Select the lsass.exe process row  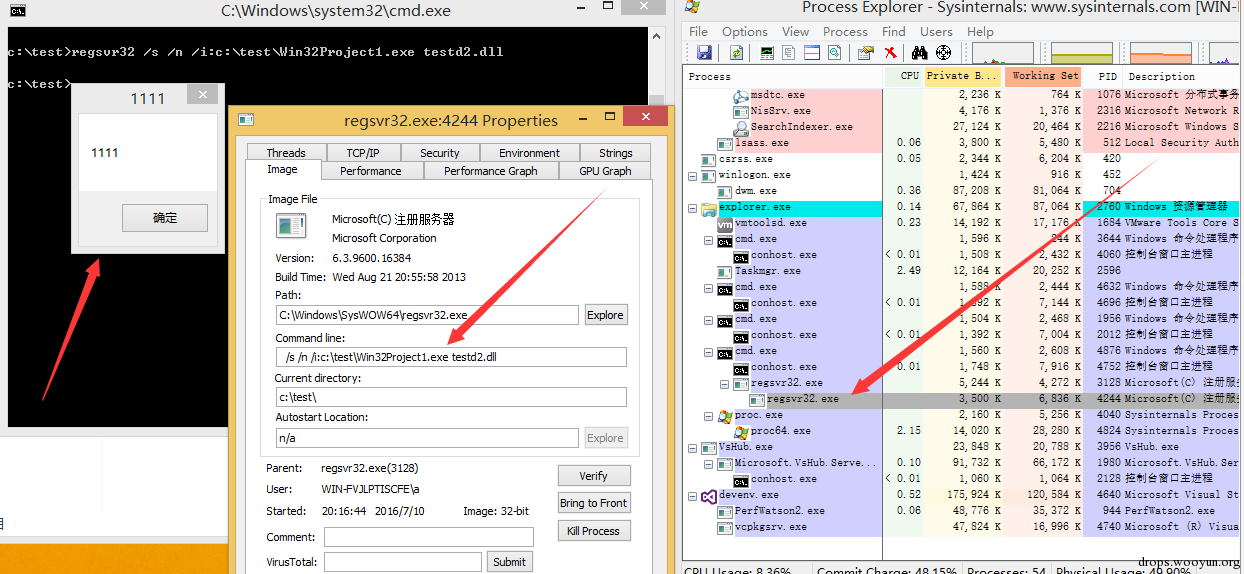(x=962, y=143)
